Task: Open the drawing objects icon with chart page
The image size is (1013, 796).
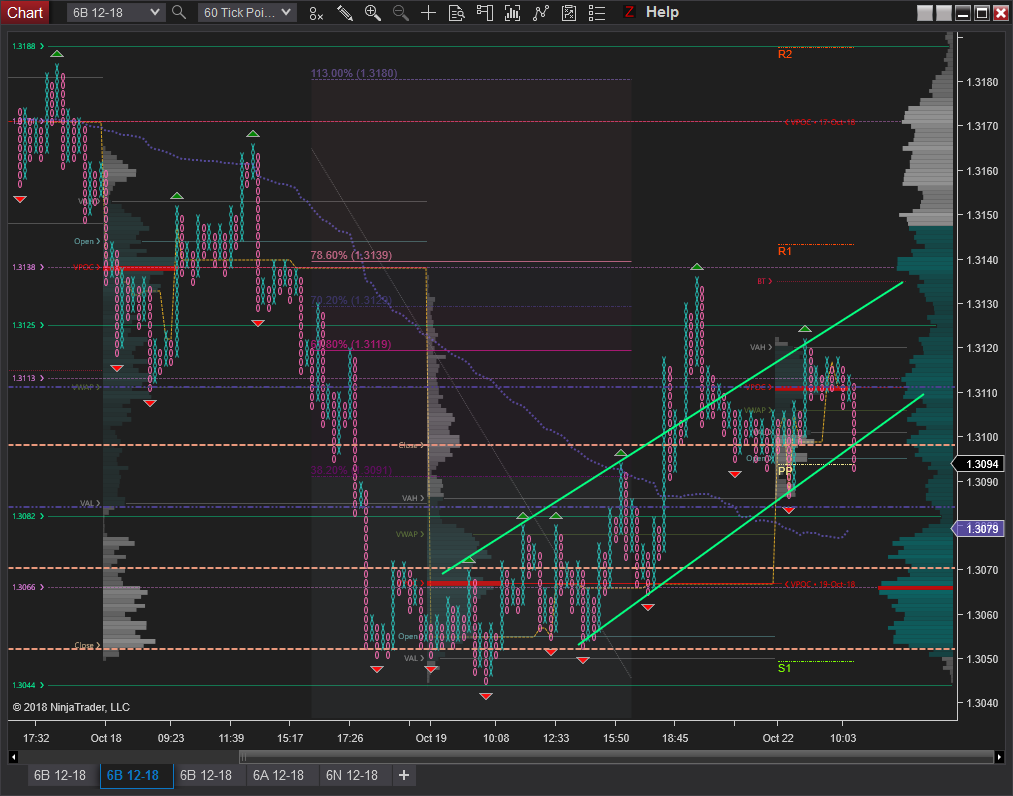Action: point(569,13)
